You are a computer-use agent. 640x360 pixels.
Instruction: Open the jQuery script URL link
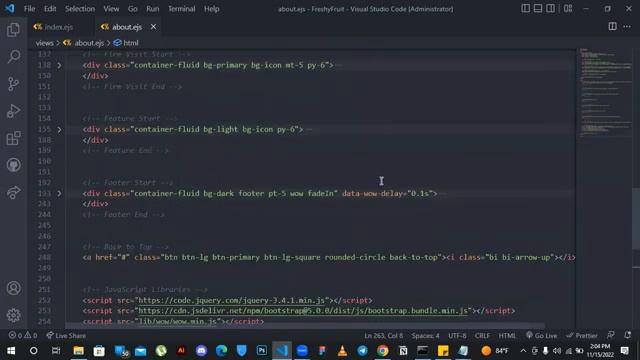(231, 300)
